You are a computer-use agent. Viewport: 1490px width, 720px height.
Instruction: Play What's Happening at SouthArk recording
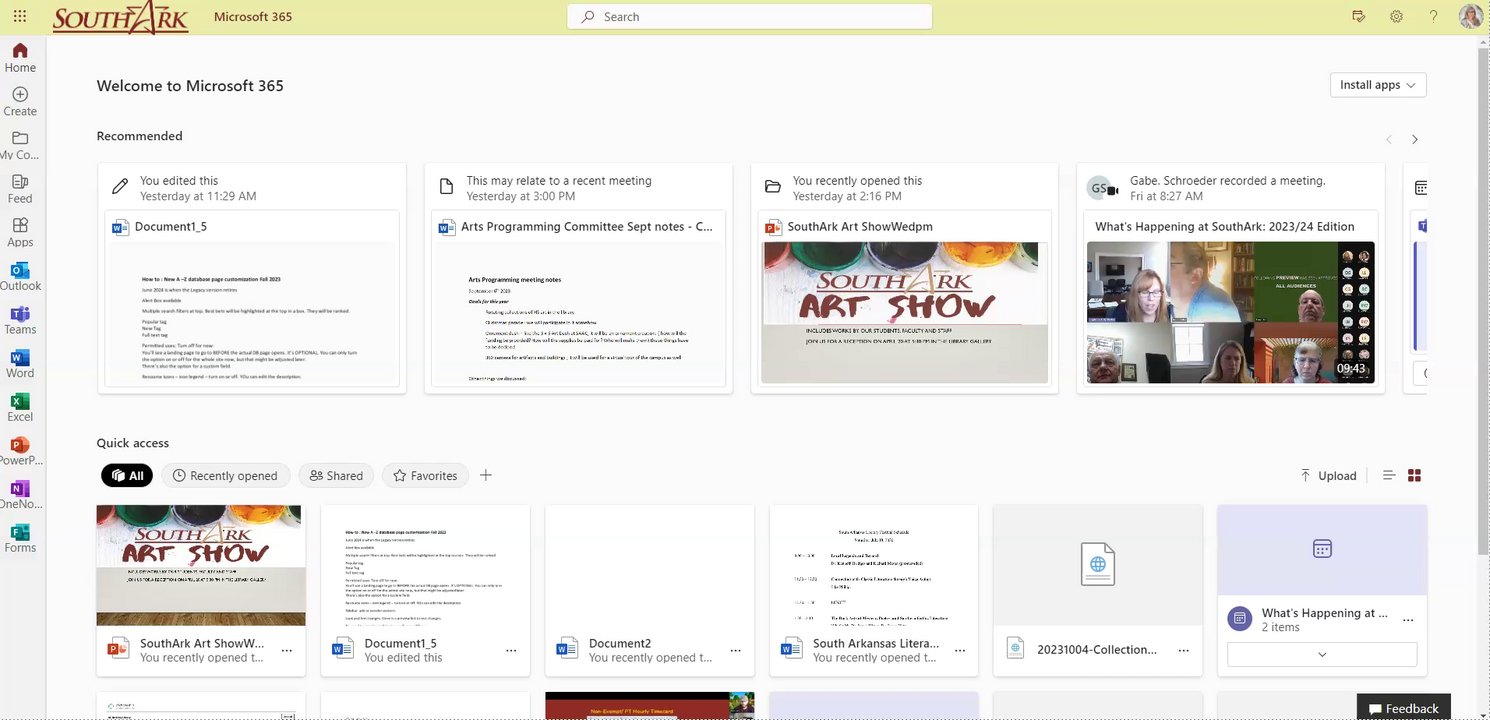click(x=1231, y=312)
